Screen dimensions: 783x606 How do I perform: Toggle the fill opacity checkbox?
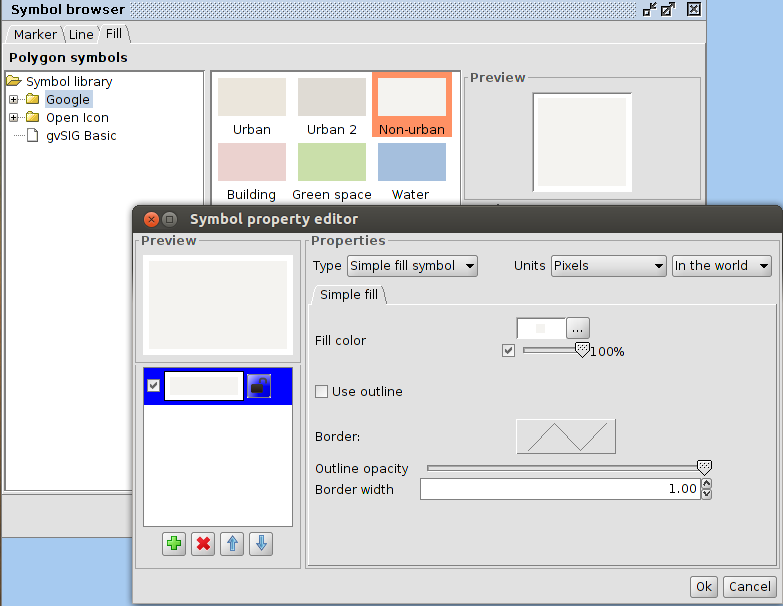pos(509,351)
